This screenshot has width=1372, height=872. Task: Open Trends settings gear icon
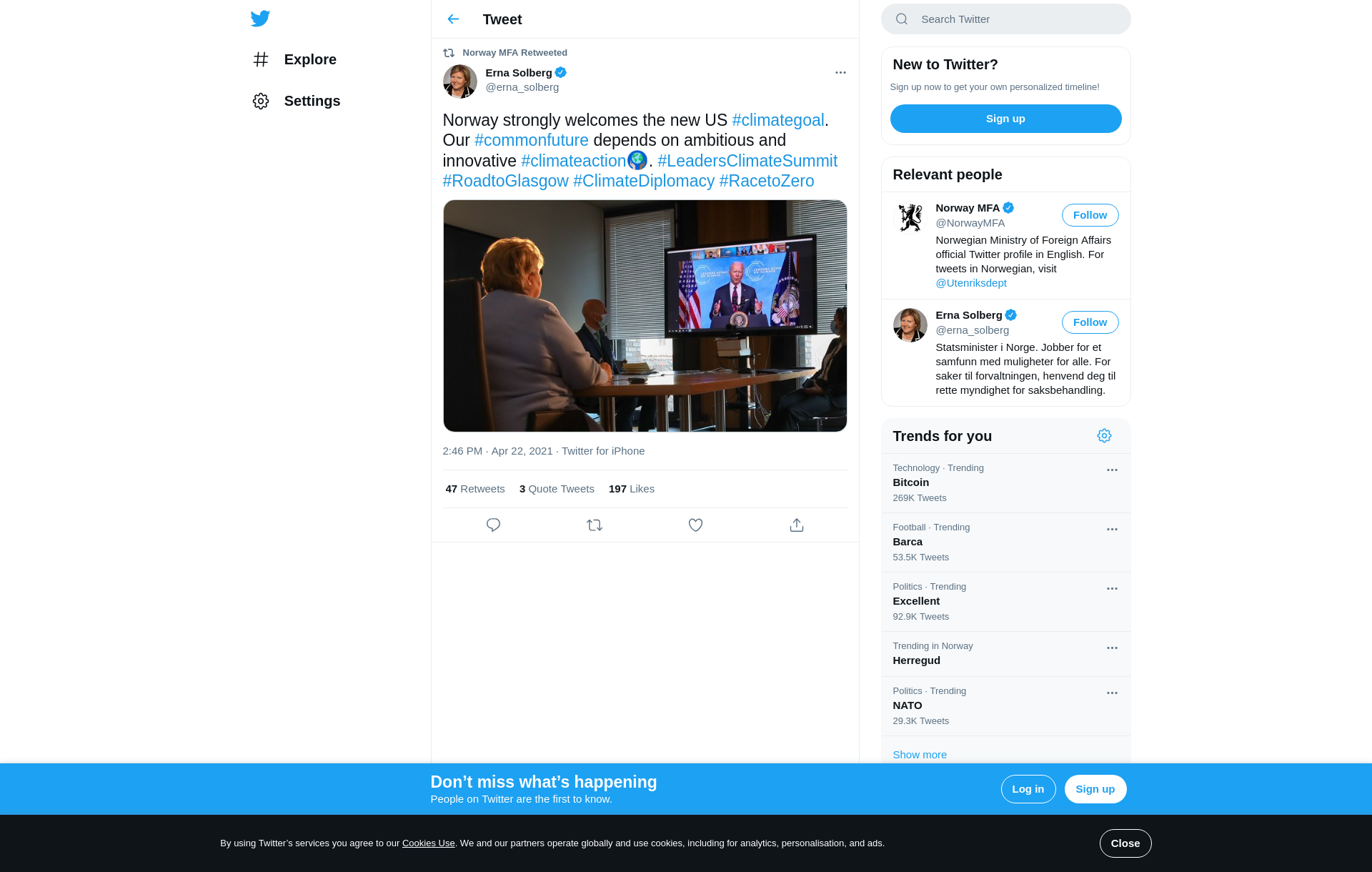(1104, 436)
